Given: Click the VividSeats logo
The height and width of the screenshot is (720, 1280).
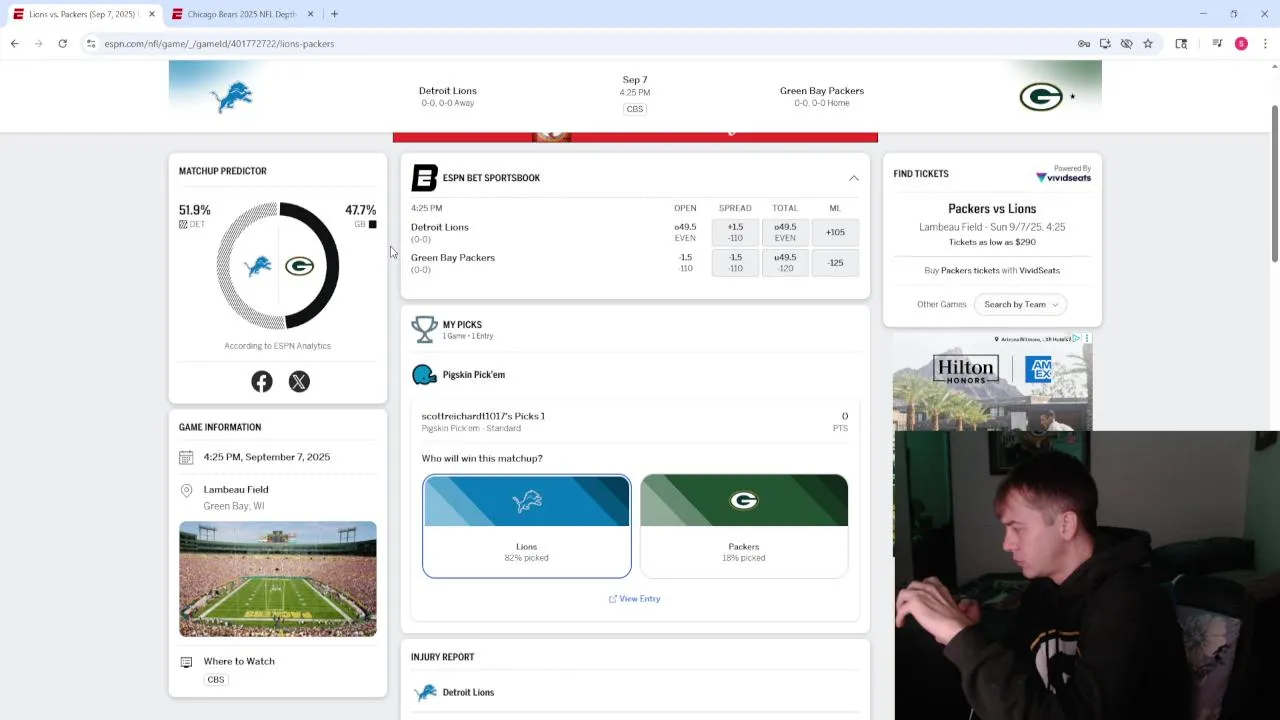Looking at the screenshot, I should point(1064,177).
